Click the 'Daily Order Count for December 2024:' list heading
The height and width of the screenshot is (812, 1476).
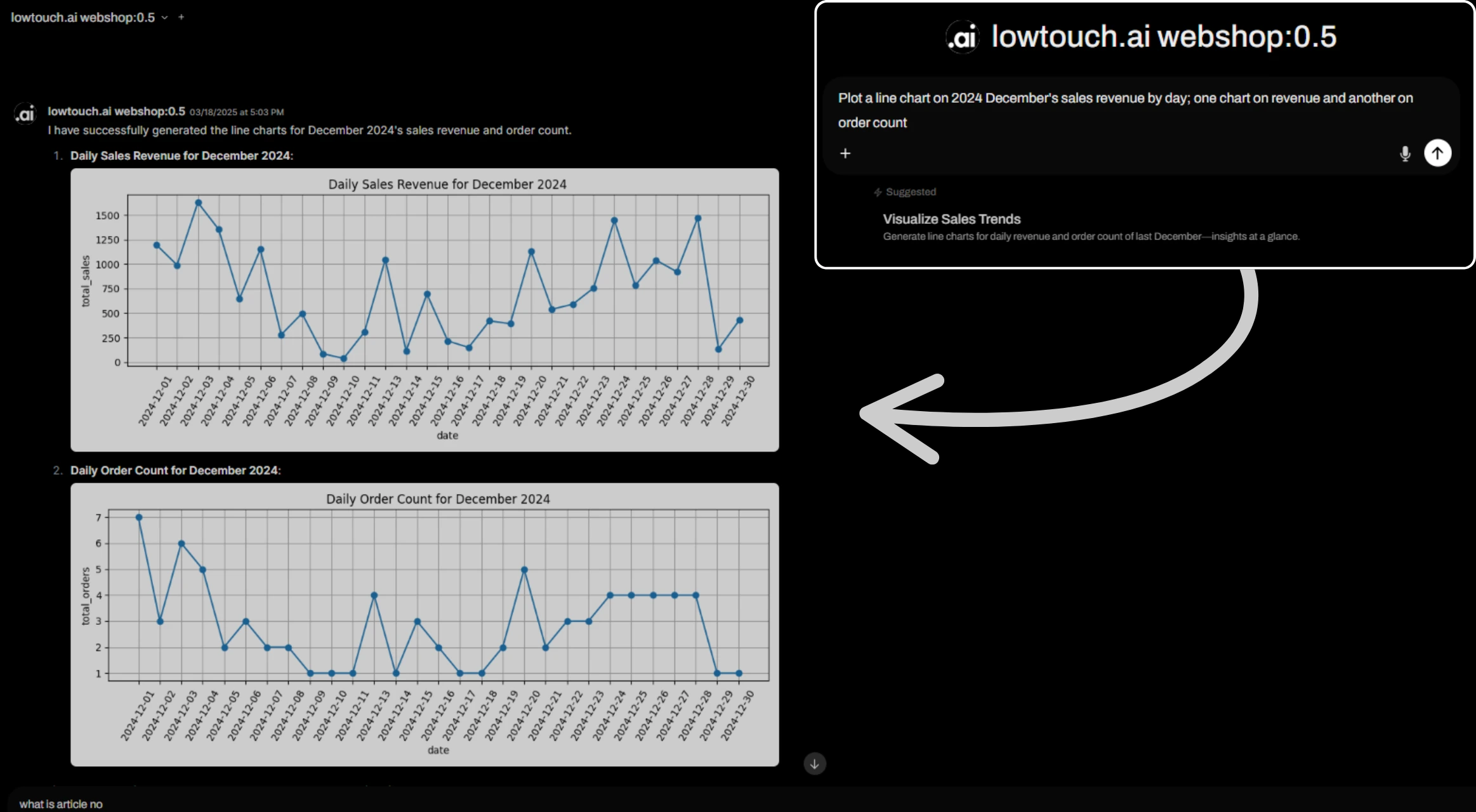pyautogui.click(x=175, y=471)
